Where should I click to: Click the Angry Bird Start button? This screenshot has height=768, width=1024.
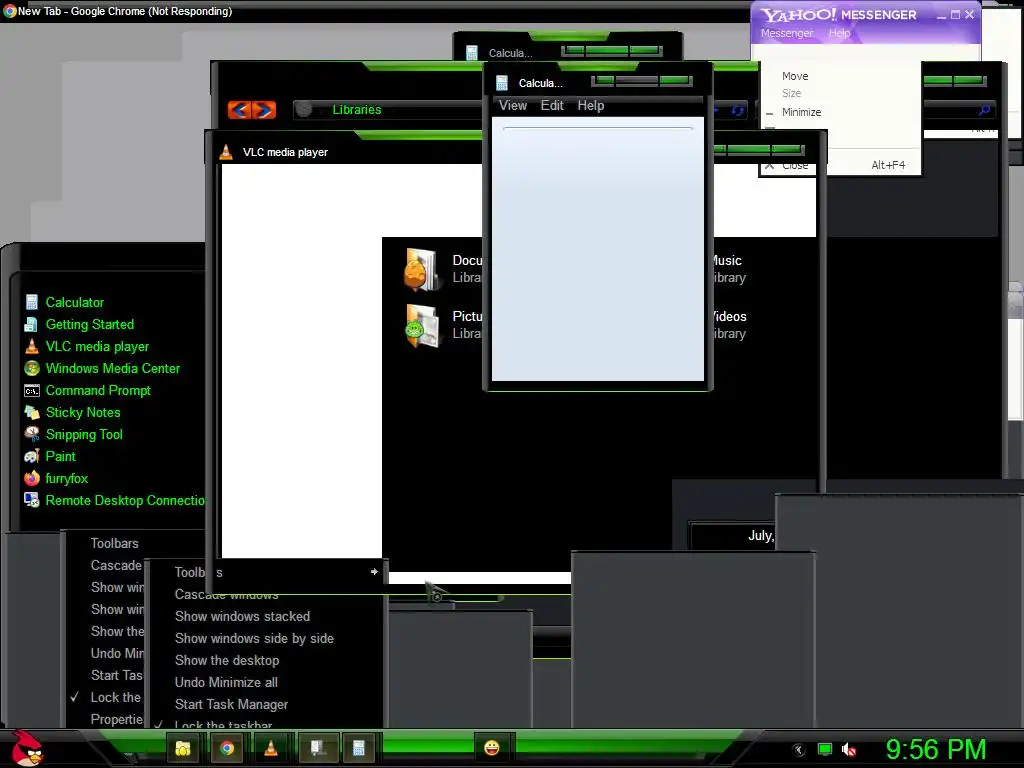click(x=26, y=748)
